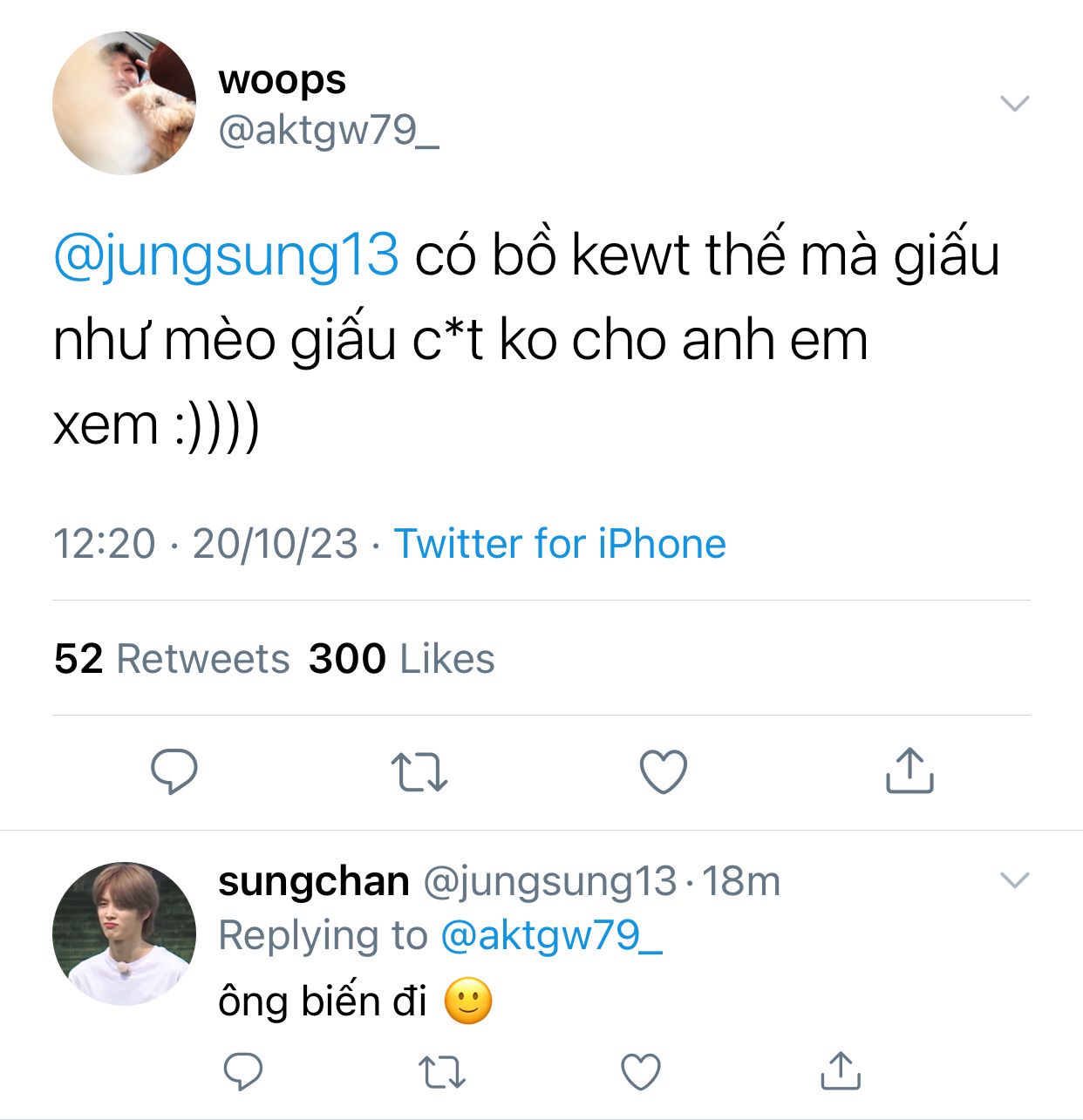The width and height of the screenshot is (1083, 1120).
Task: View the 300 Likes list
Action: 402,659
